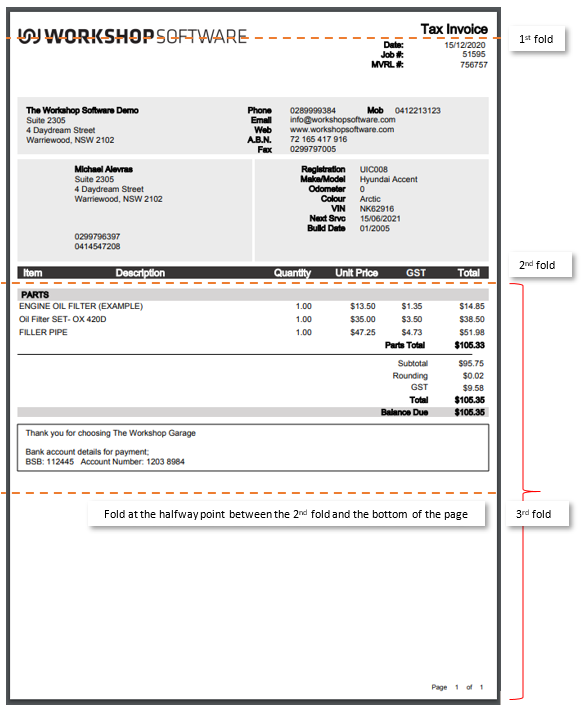588x716 pixels.
Task: Select fax number 0299797005
Action: point(313,149)
